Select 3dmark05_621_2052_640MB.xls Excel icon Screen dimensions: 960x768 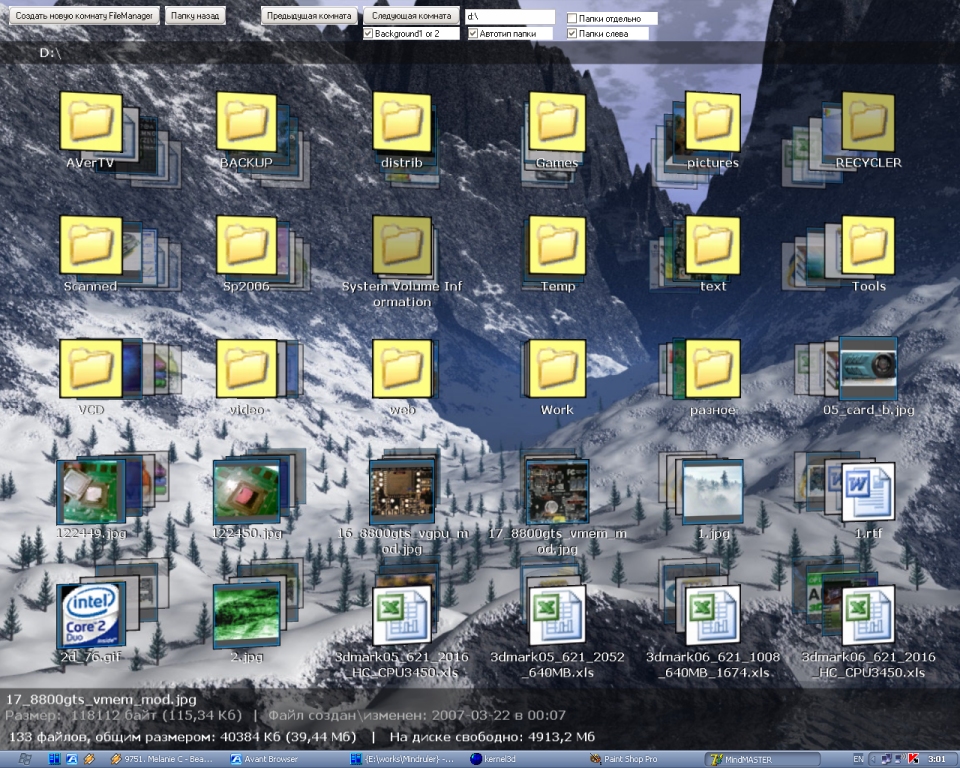[x=557, y=615]
